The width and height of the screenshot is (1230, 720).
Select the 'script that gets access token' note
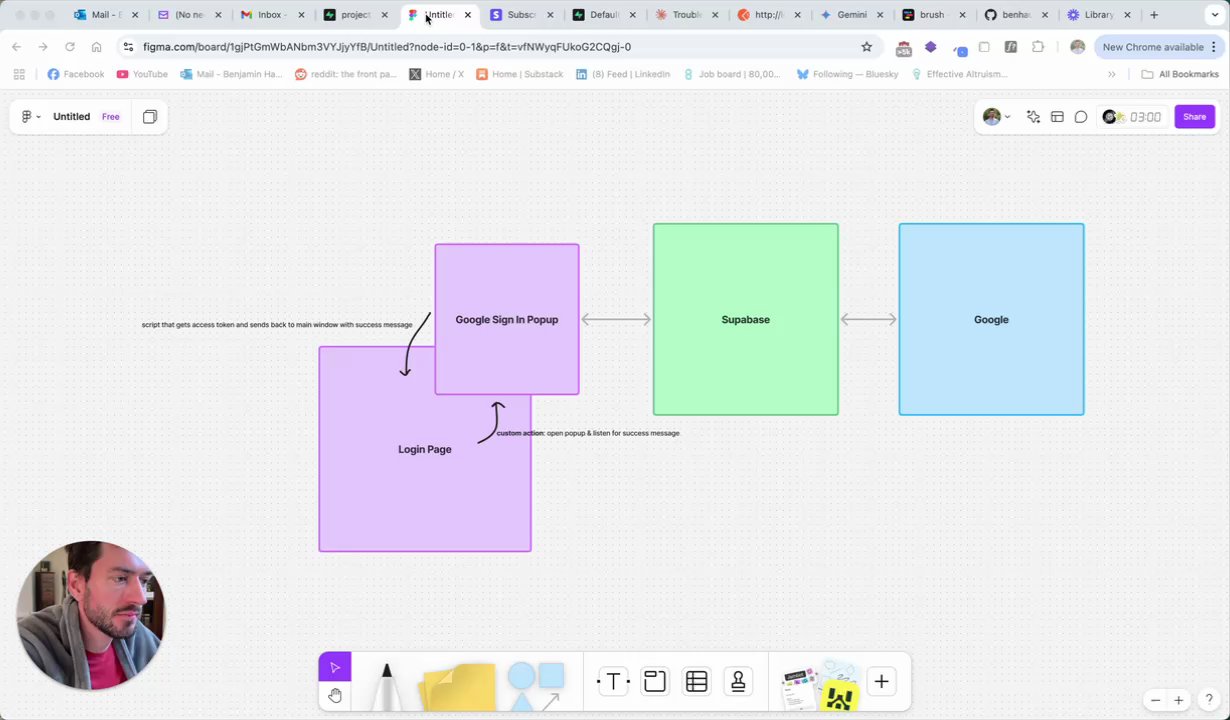(x=277, y=325)
